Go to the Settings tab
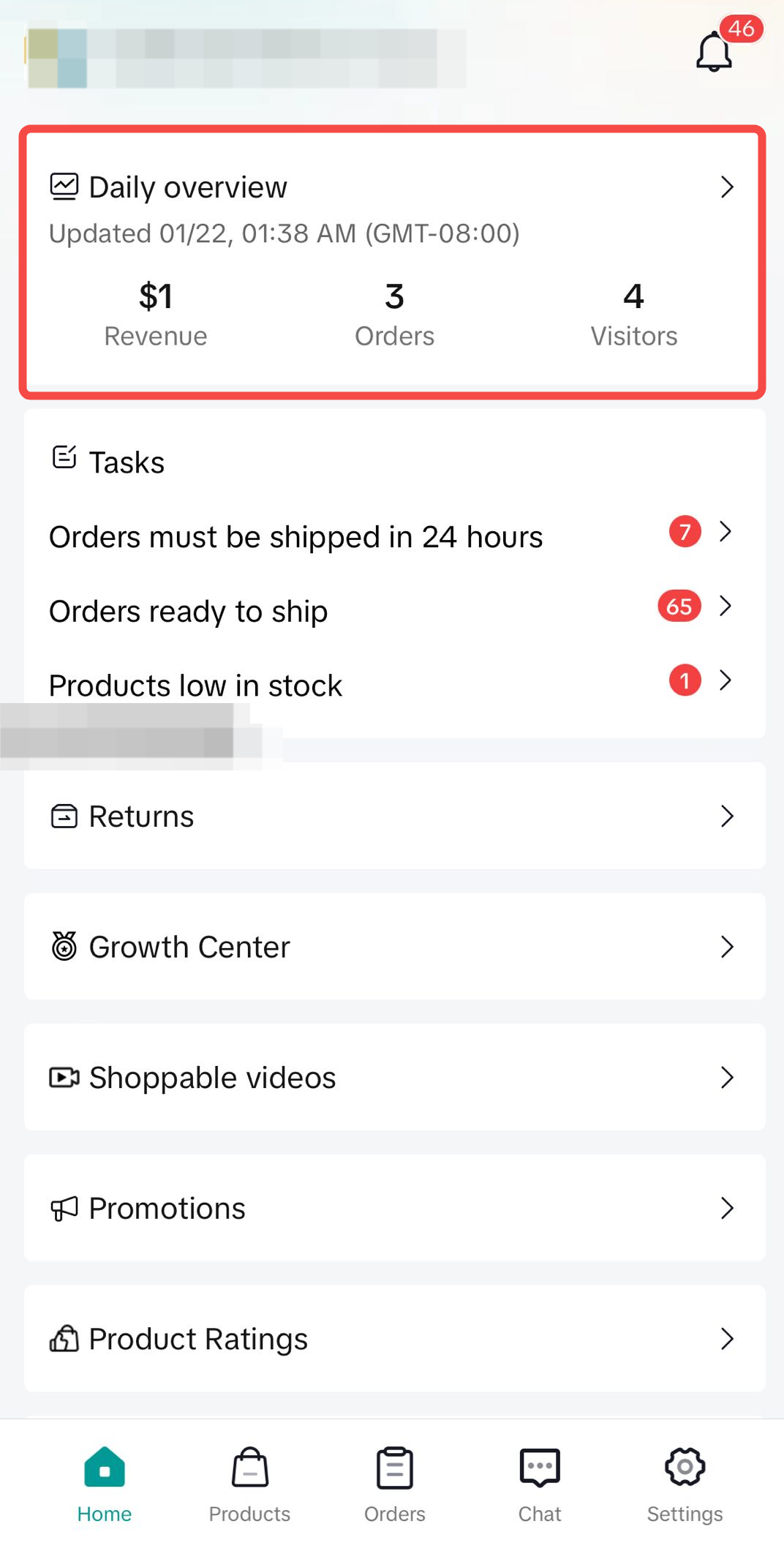The height and width of the screenshot is (1554, 784). pyautogui.click(x=685, y=1484)
